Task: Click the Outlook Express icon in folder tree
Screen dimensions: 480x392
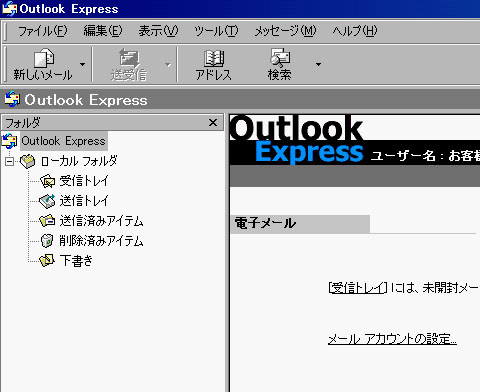Action: [x=10, y=141]
